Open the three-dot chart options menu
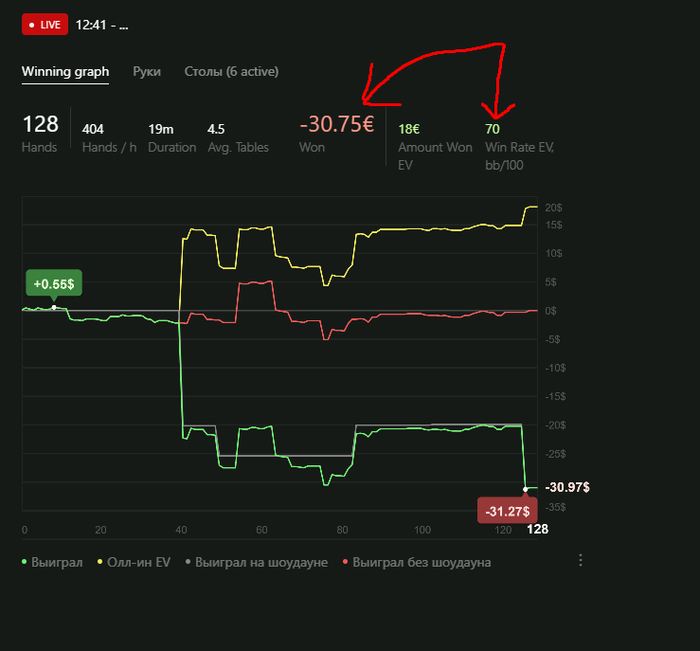Image resolution: width=700 pixels, height=651 pixels. click(x=580, y=560)
